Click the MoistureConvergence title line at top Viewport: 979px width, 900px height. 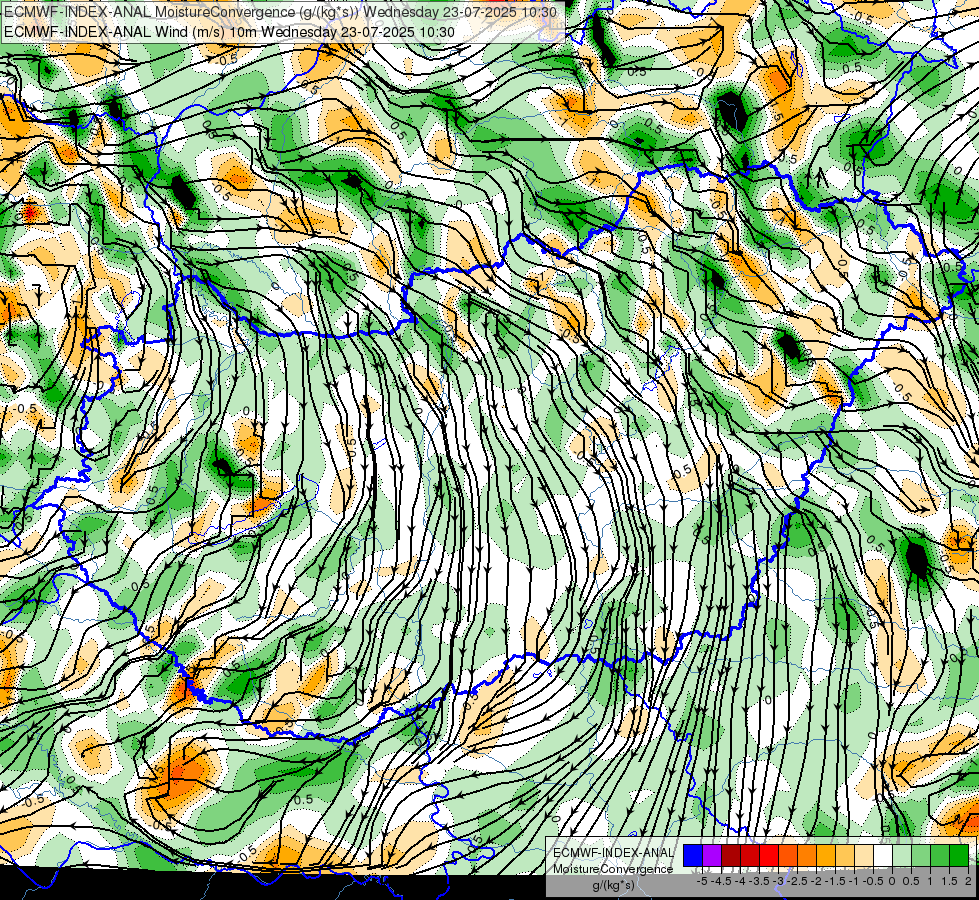click(x=280, y=12)
